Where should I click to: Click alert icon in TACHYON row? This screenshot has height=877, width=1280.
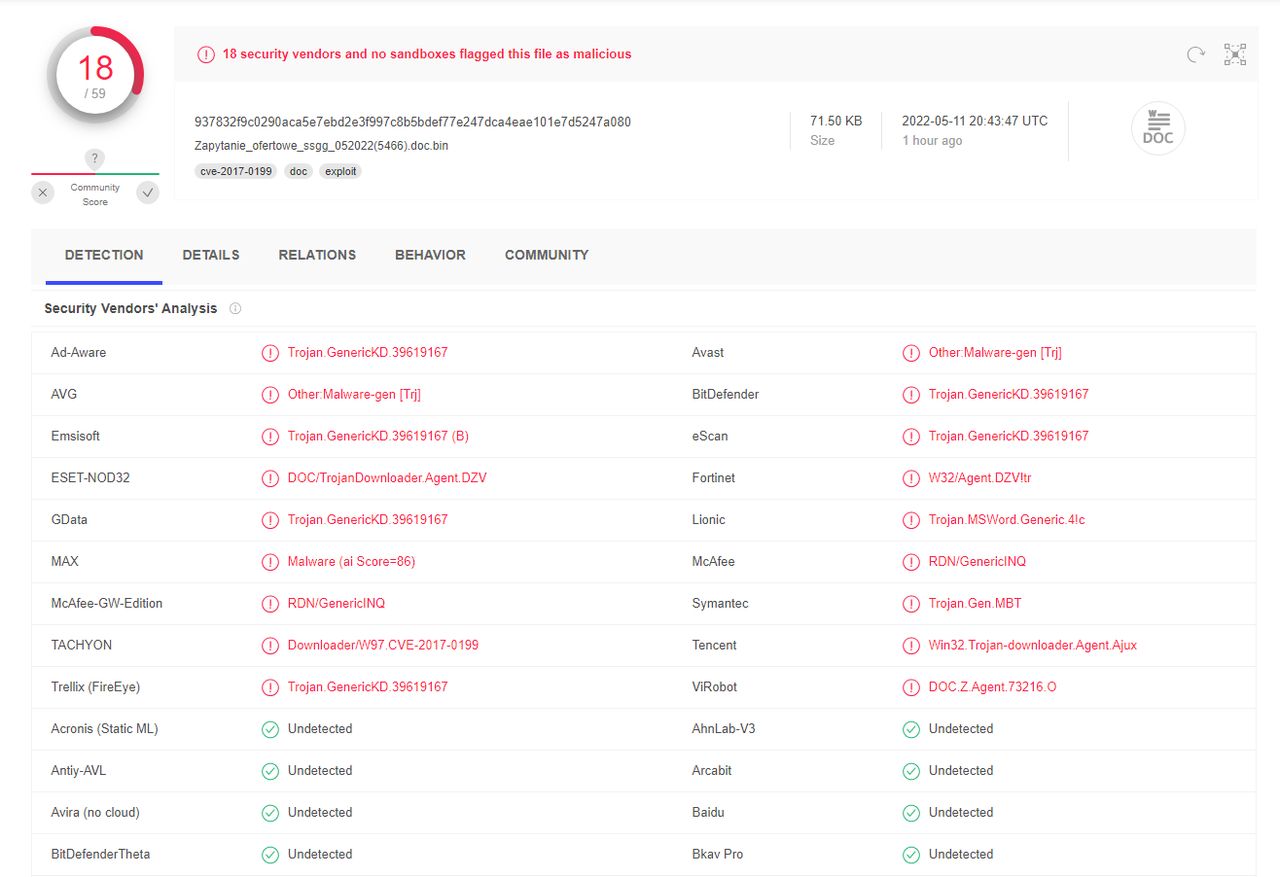click(270, 645)
